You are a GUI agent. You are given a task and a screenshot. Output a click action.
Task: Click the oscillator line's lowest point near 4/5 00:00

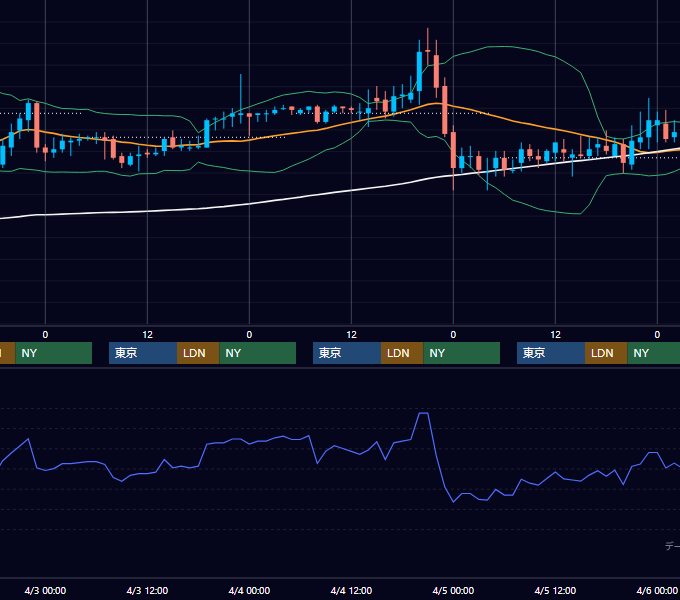(x=454, y=502)
